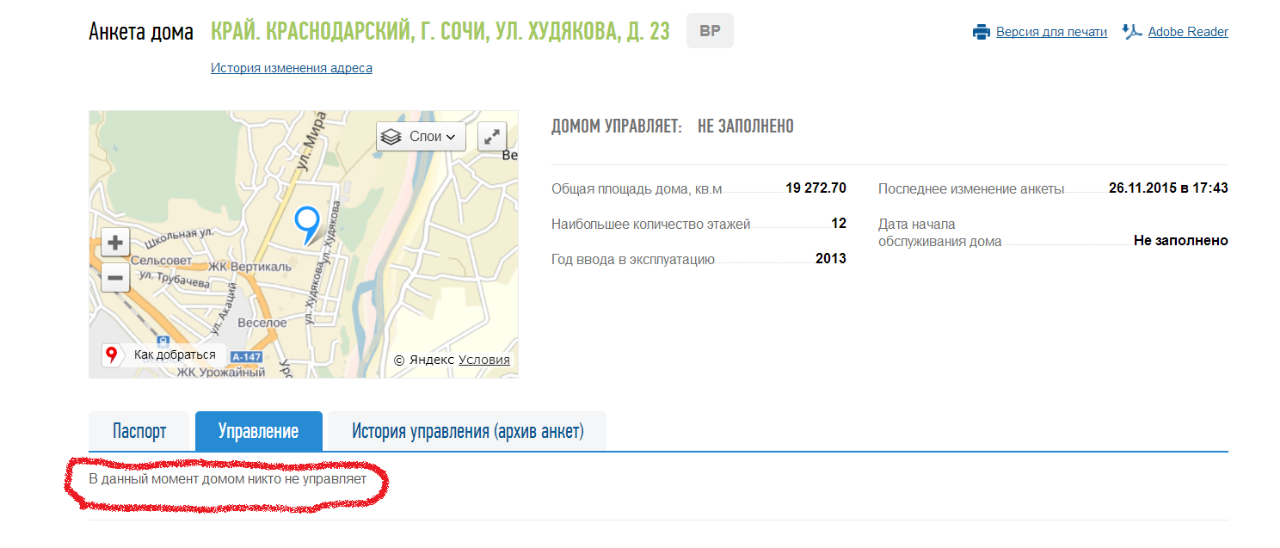1280x548 pixels.
Task: Click the printer icon for print version
Action: coord(981,32)
